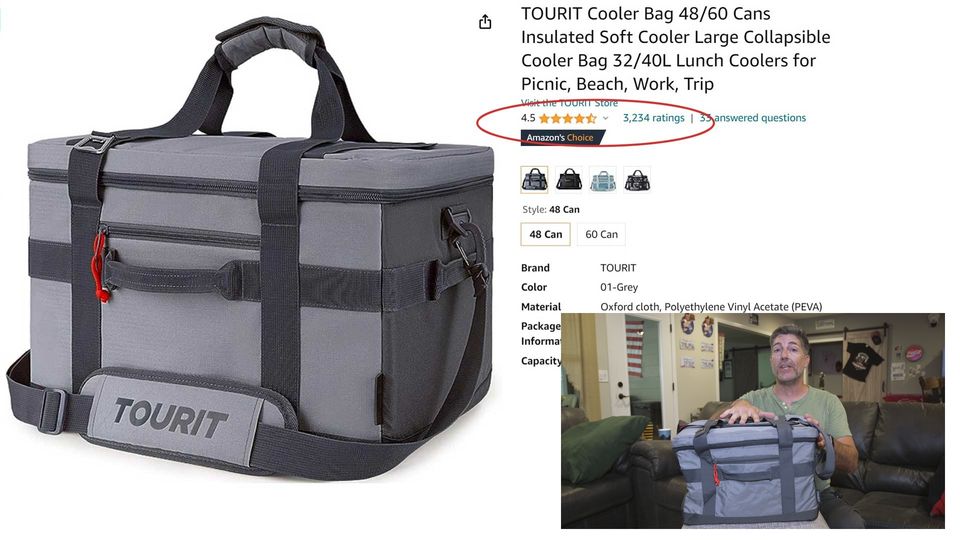Click the 01-Grey color value
Viewport: 960px width, 540px height.
619,287
